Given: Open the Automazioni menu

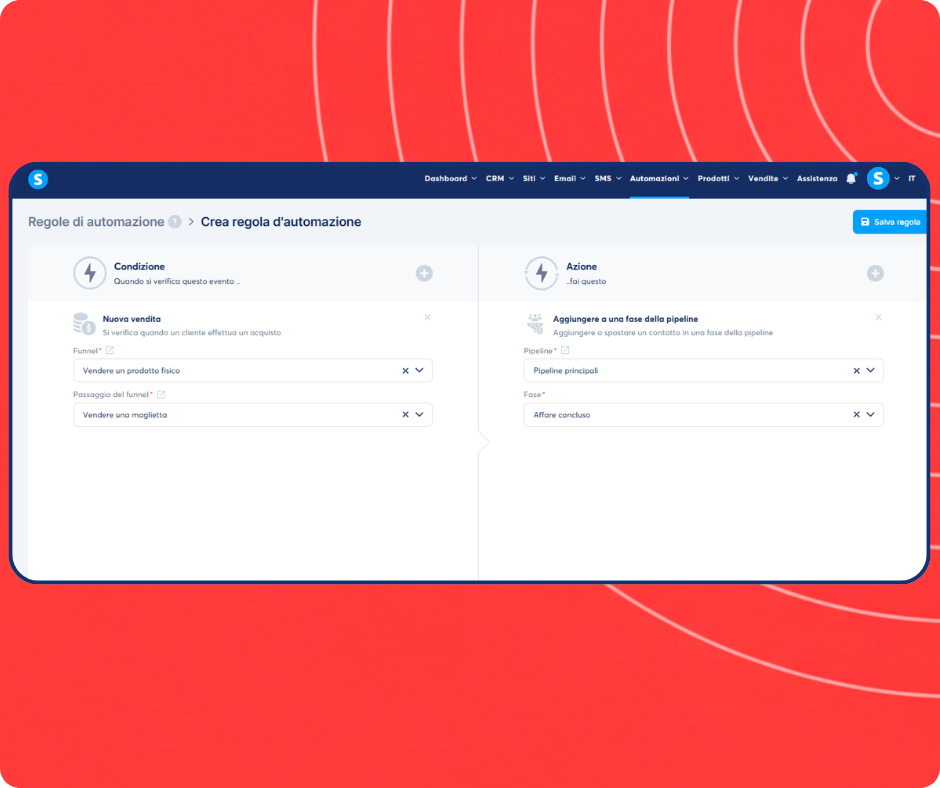Looking at the screenshot, I should pos(659,179).
